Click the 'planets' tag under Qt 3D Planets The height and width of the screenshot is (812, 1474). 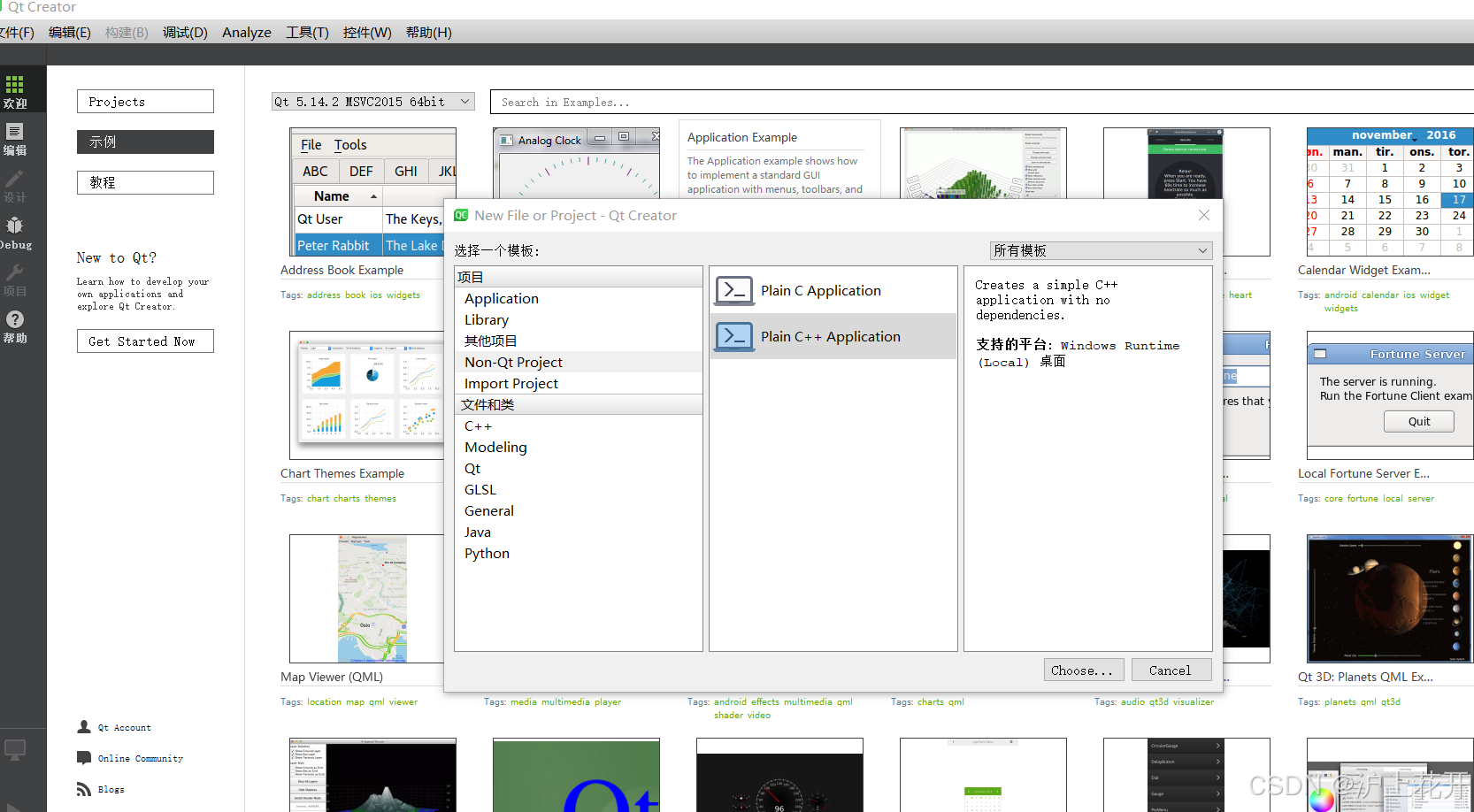click(x=1340, y=702)
